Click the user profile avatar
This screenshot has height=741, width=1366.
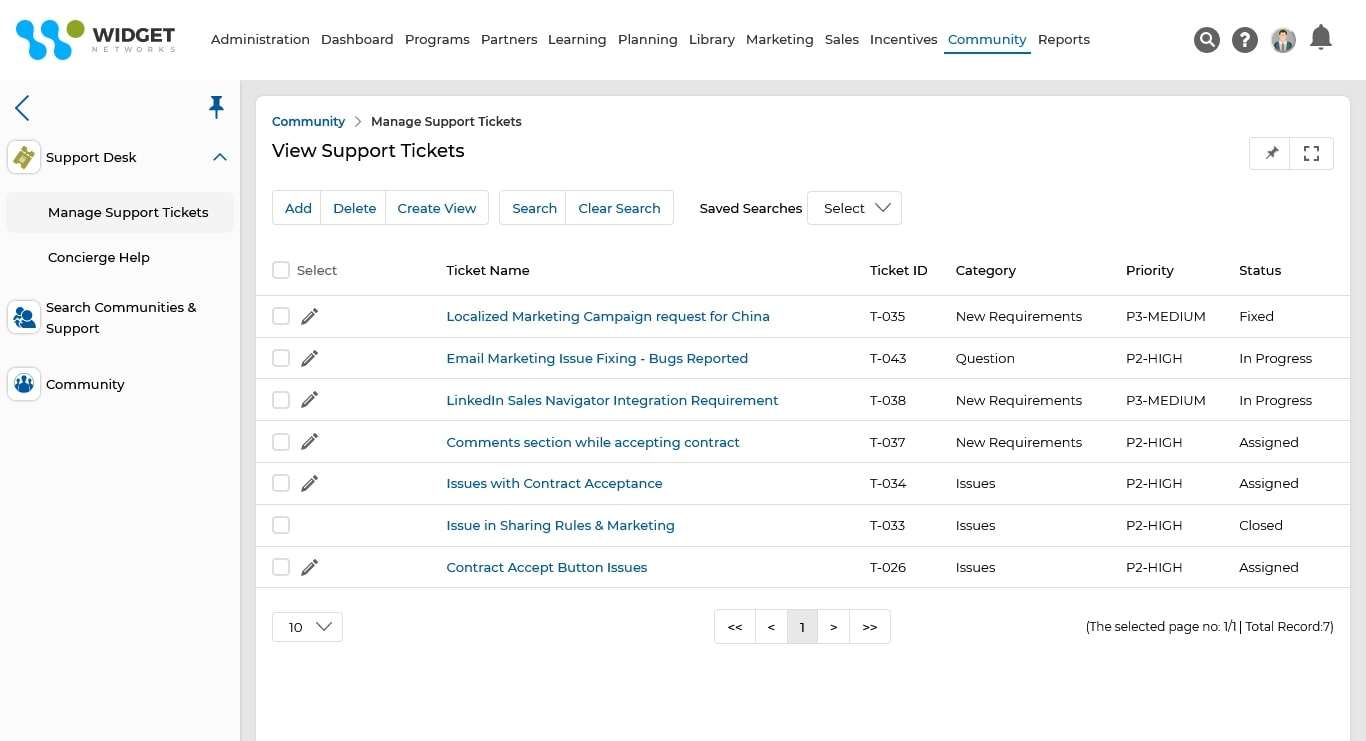1283,40
